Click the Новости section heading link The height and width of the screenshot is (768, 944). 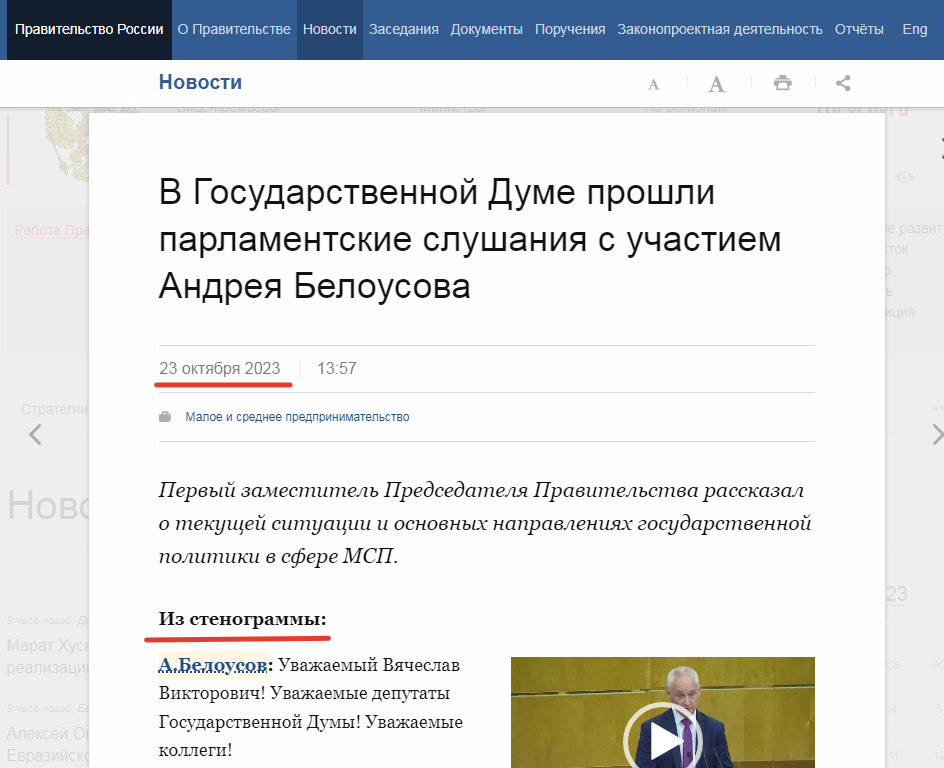click(x=200, y=82)
